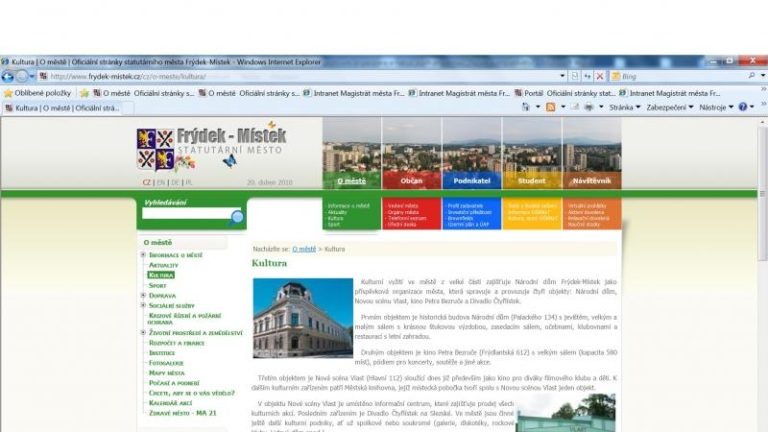
Task: Open the blue 'Podnikatel' main tab
Action: click(x=472, y=181)
